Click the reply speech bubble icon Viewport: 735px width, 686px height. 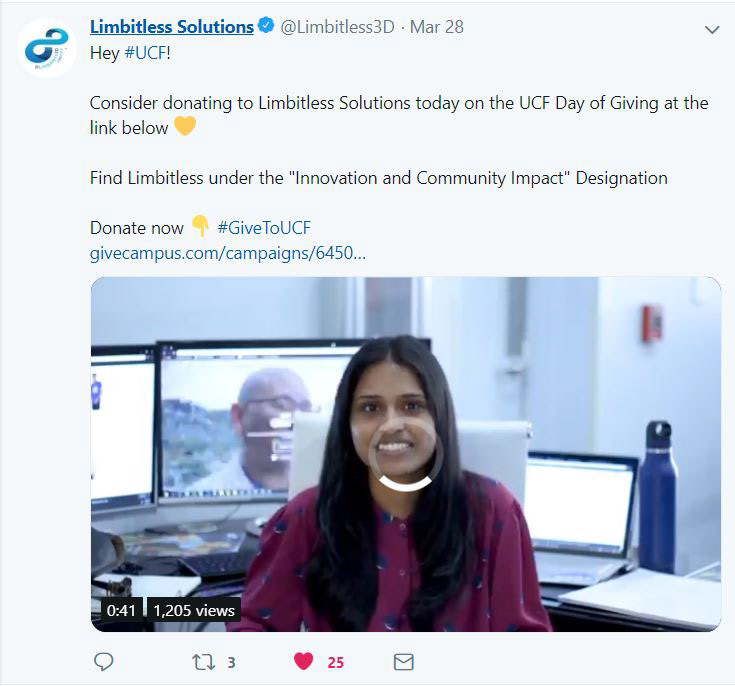click(104, 662)
